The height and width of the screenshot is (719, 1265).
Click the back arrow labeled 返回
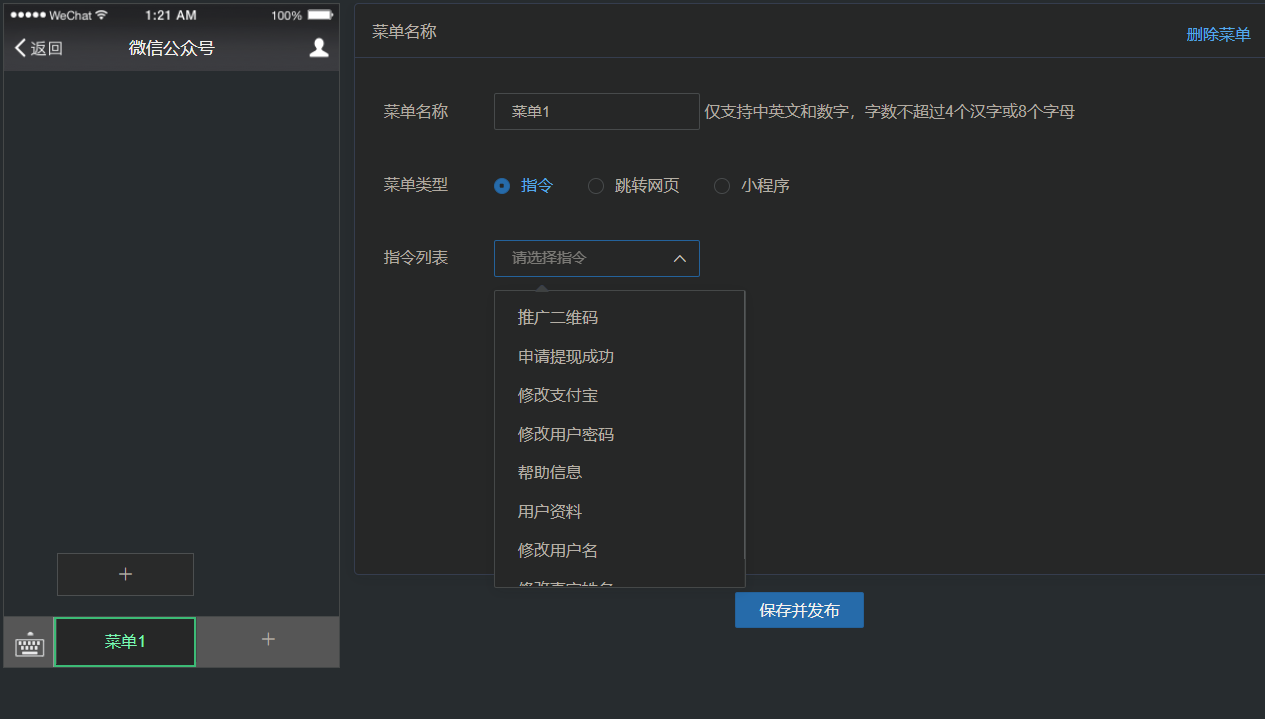coord(39,48)
